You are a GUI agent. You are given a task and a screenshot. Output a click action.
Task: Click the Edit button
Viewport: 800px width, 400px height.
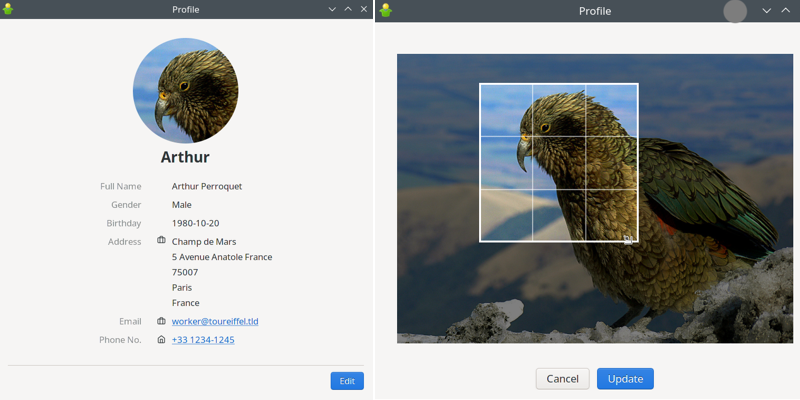pos(347,381)
